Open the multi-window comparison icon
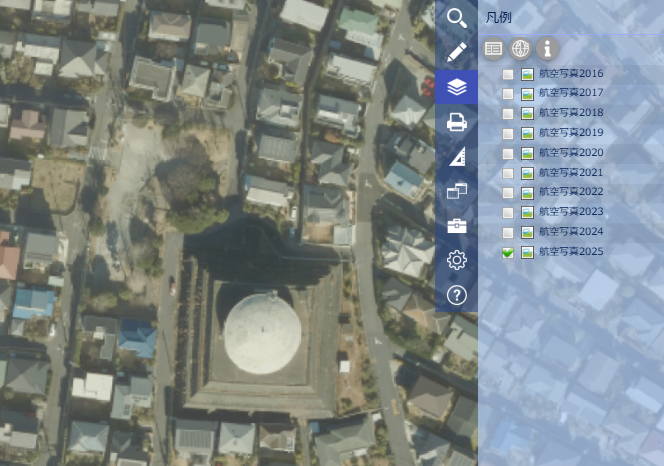 [x=456, y=191]
